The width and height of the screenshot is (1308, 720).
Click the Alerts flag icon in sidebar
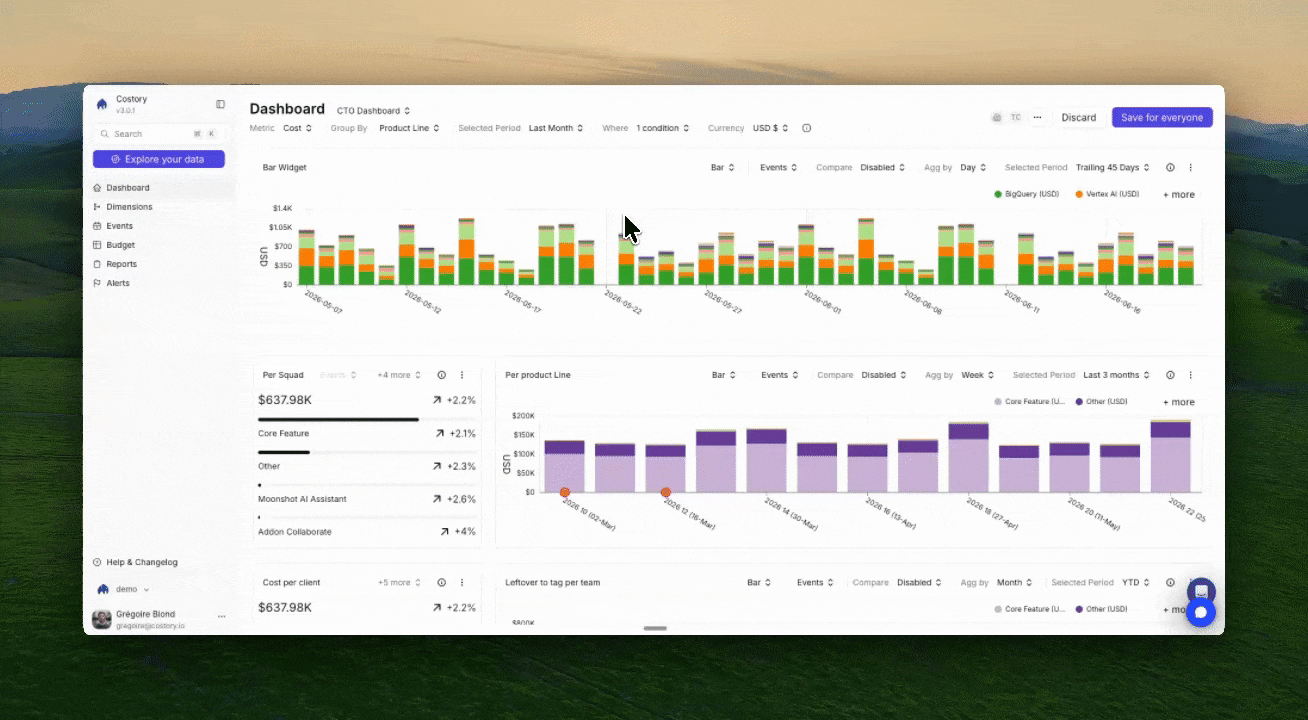tap(97, 283)
